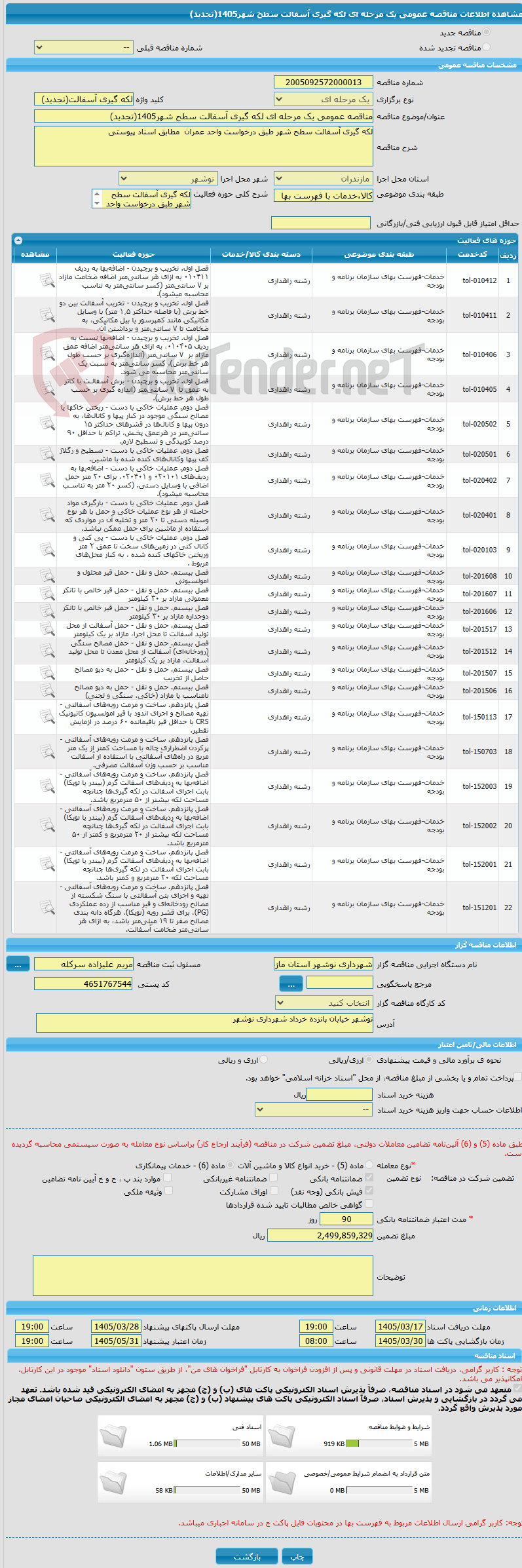The height and width of the screenshot is (1568, 522).
Task: Click the سایر مدارک/اطلاعات size bar
Action: [208, 1490]
